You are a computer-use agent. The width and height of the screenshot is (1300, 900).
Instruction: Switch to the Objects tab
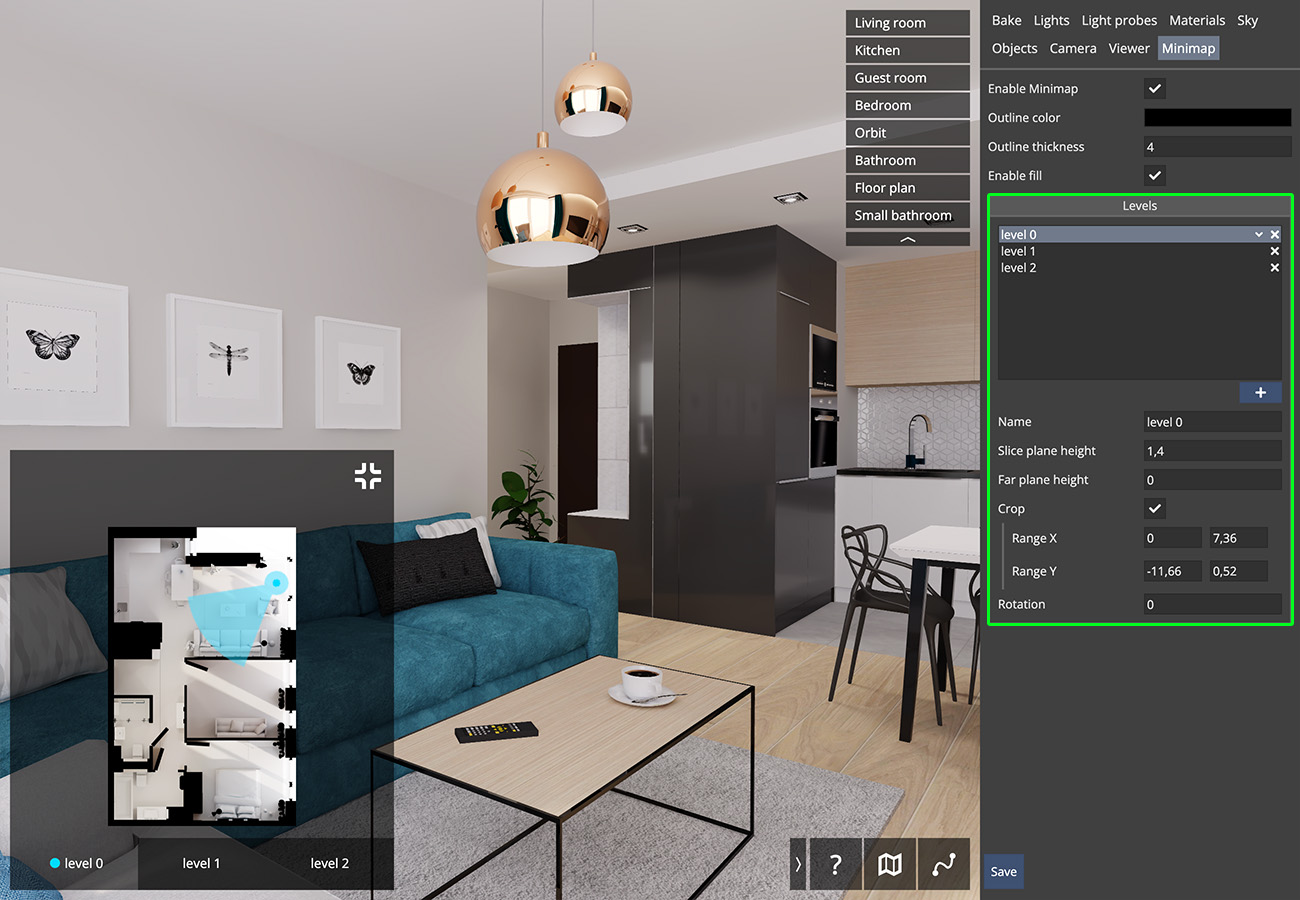[x=1015, y=48]
